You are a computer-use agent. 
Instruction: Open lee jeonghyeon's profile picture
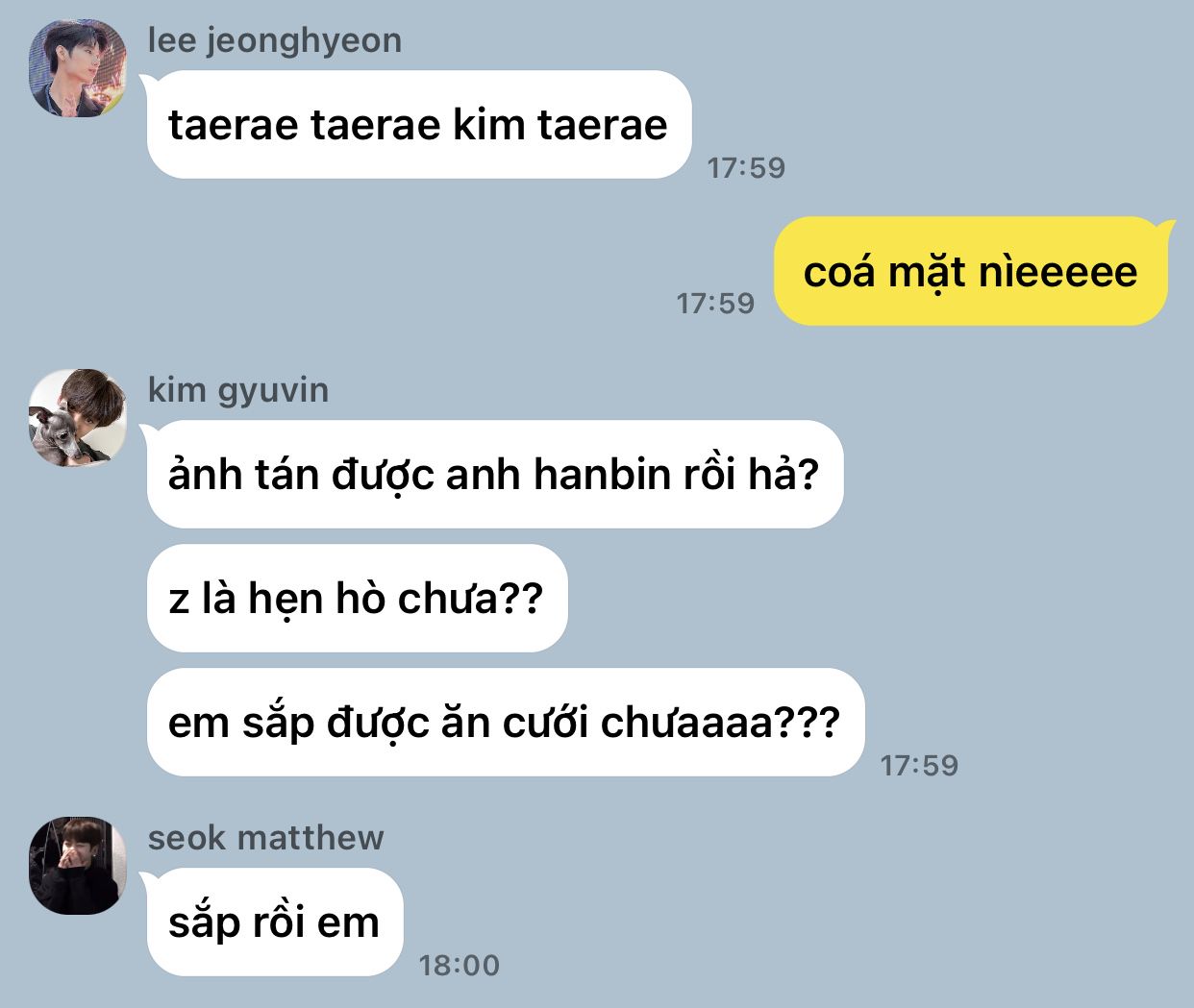click(x=78, y=68)
